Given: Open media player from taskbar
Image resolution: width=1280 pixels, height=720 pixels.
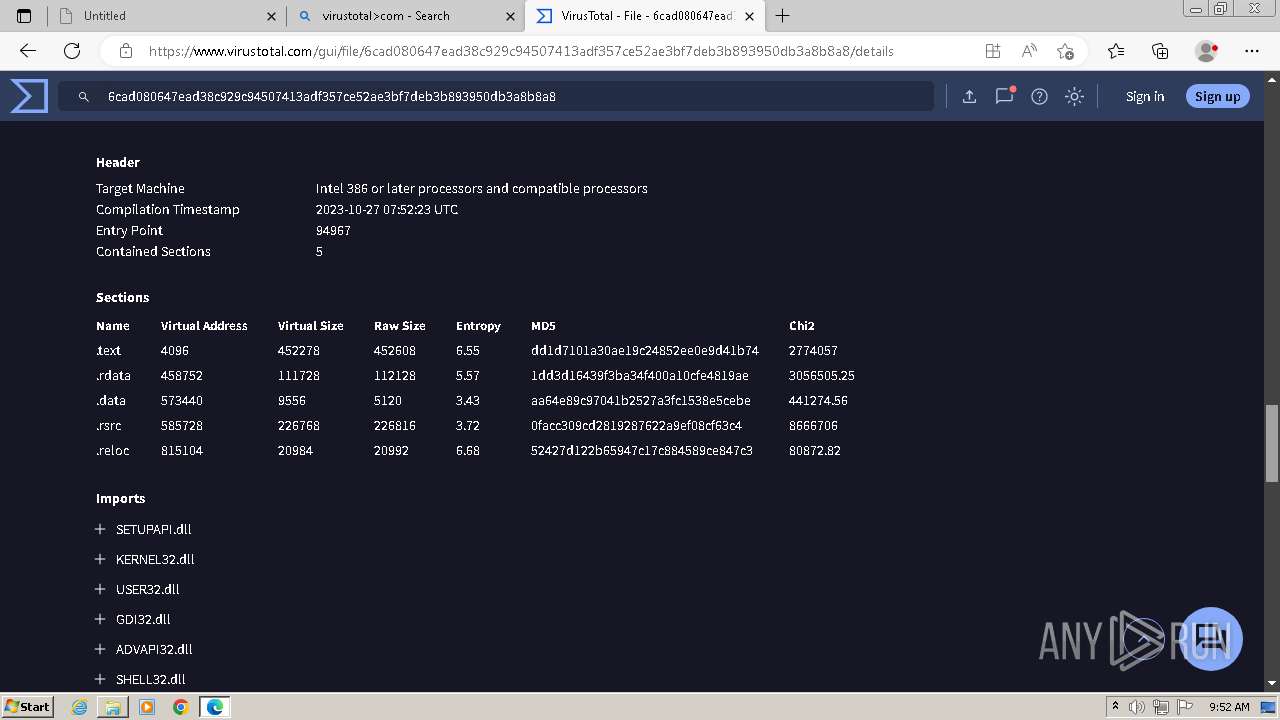Looking at the screenshot, I should [x=147, y=707].
